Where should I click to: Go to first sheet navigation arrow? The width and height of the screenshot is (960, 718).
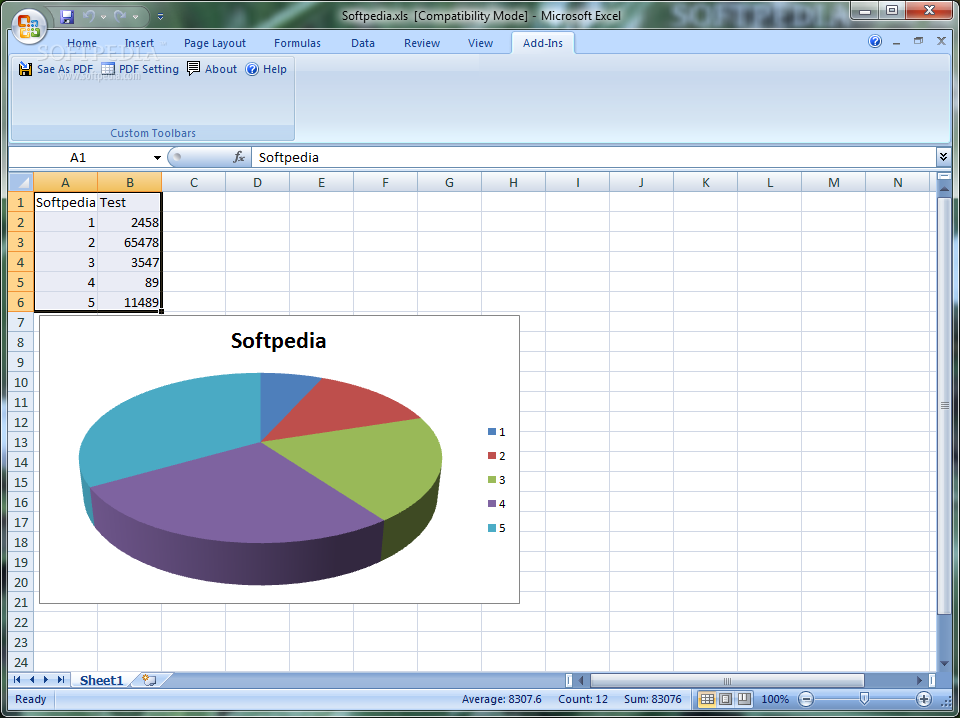coord(17,680)
